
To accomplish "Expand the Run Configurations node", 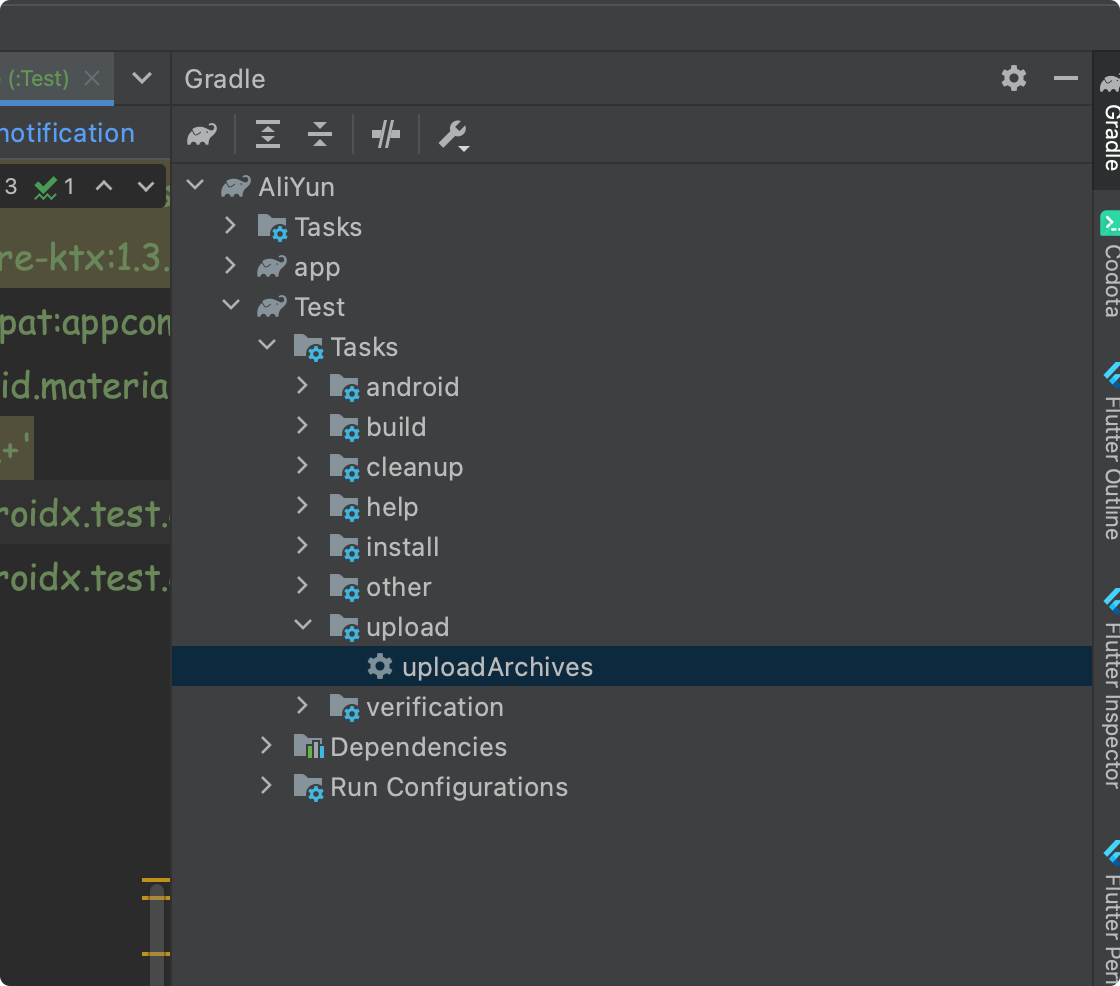I will pos(266,786).
